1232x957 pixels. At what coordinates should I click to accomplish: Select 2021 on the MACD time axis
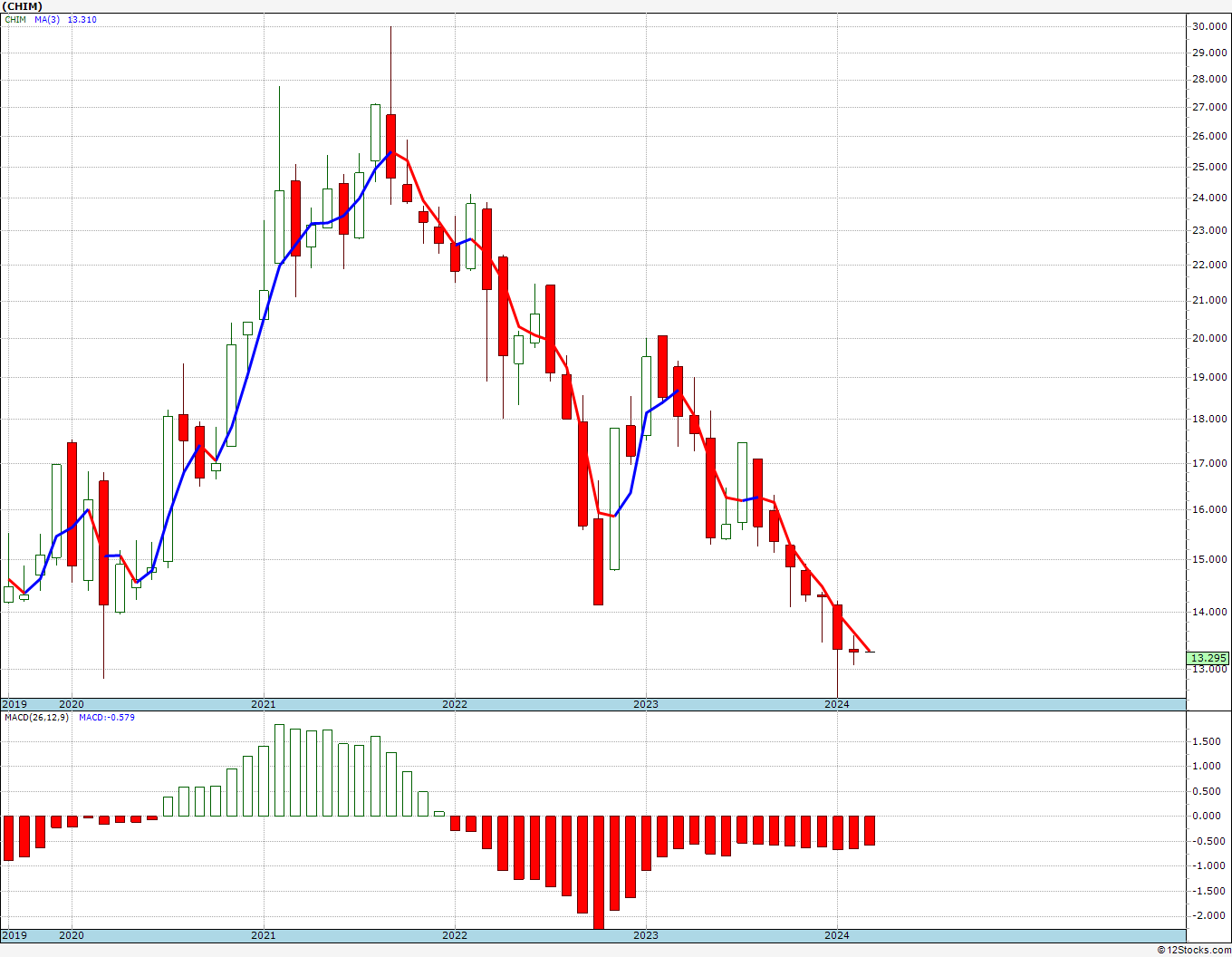point(264,935)
